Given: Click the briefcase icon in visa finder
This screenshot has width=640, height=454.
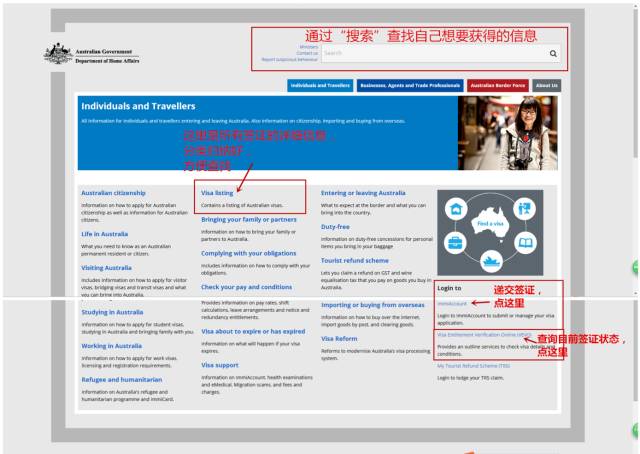Looking at the screenshot, I should 455,243.
